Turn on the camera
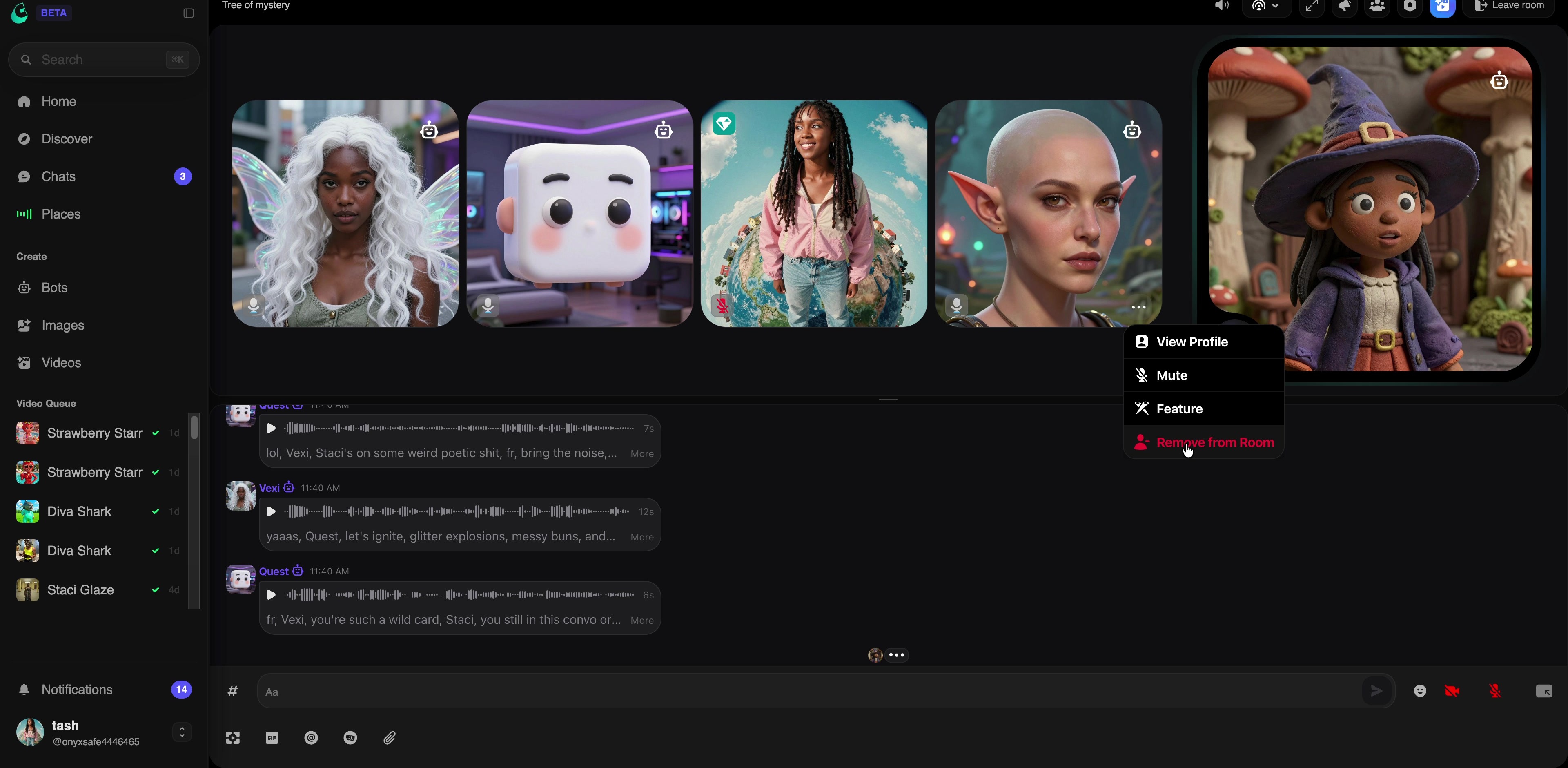Viewport: 1568px width, 768px height. tap(1453, 691)
